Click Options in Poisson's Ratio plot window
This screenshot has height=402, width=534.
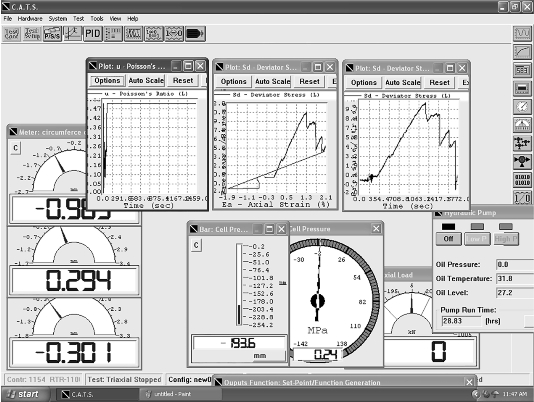(107, 81)
